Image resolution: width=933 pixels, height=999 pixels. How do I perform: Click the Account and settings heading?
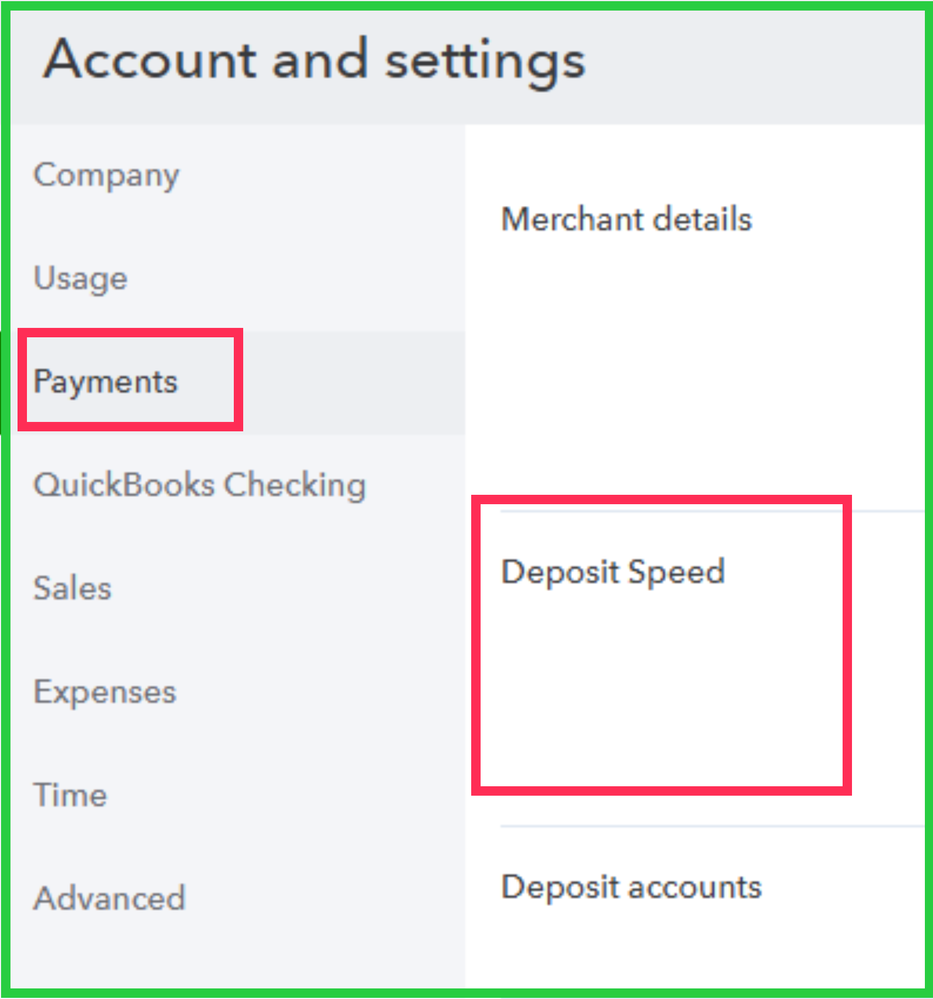click(314, 60)
